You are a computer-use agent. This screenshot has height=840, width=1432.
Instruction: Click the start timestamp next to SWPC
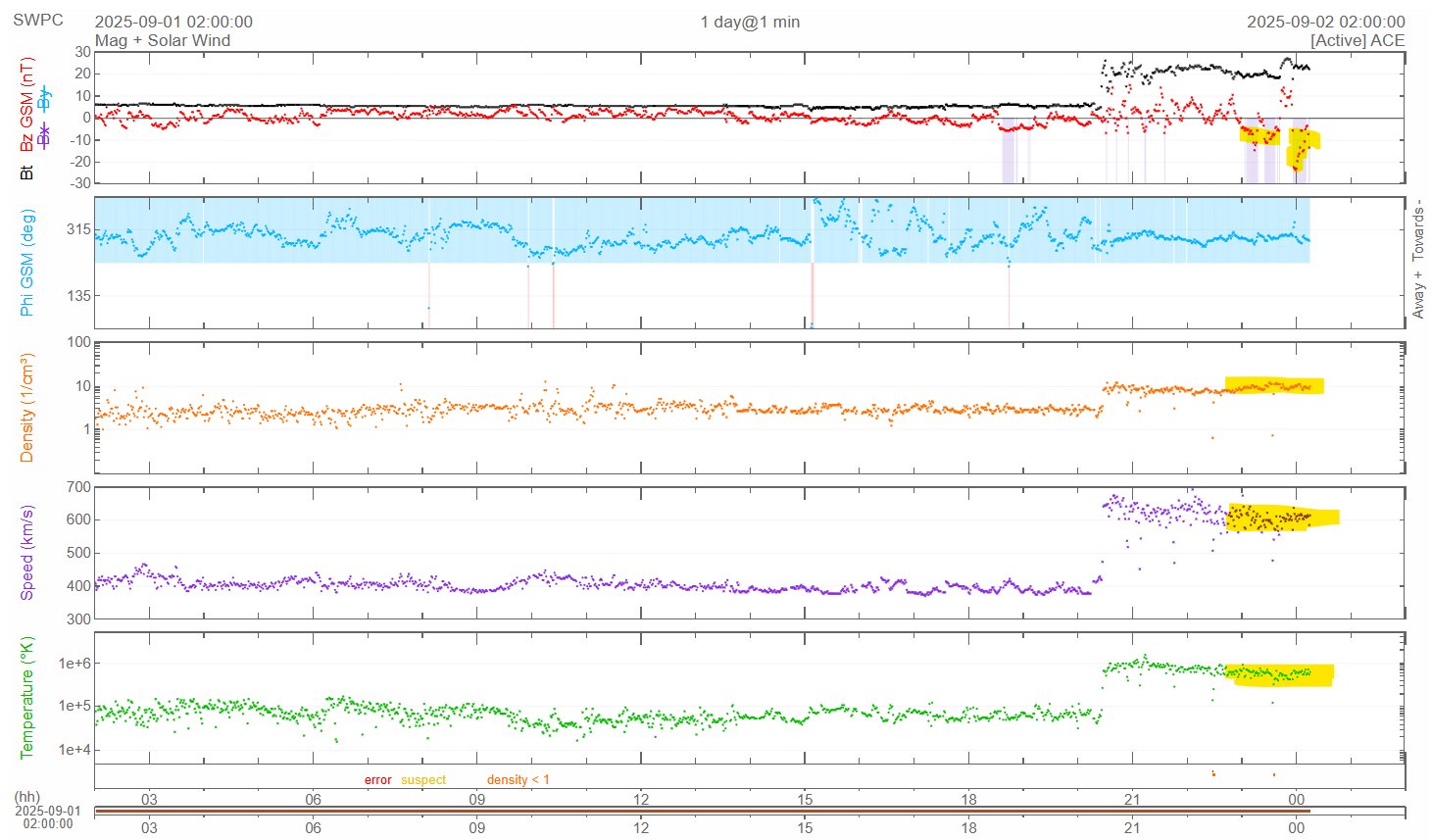pyautogui.click(x=173, y=22)
